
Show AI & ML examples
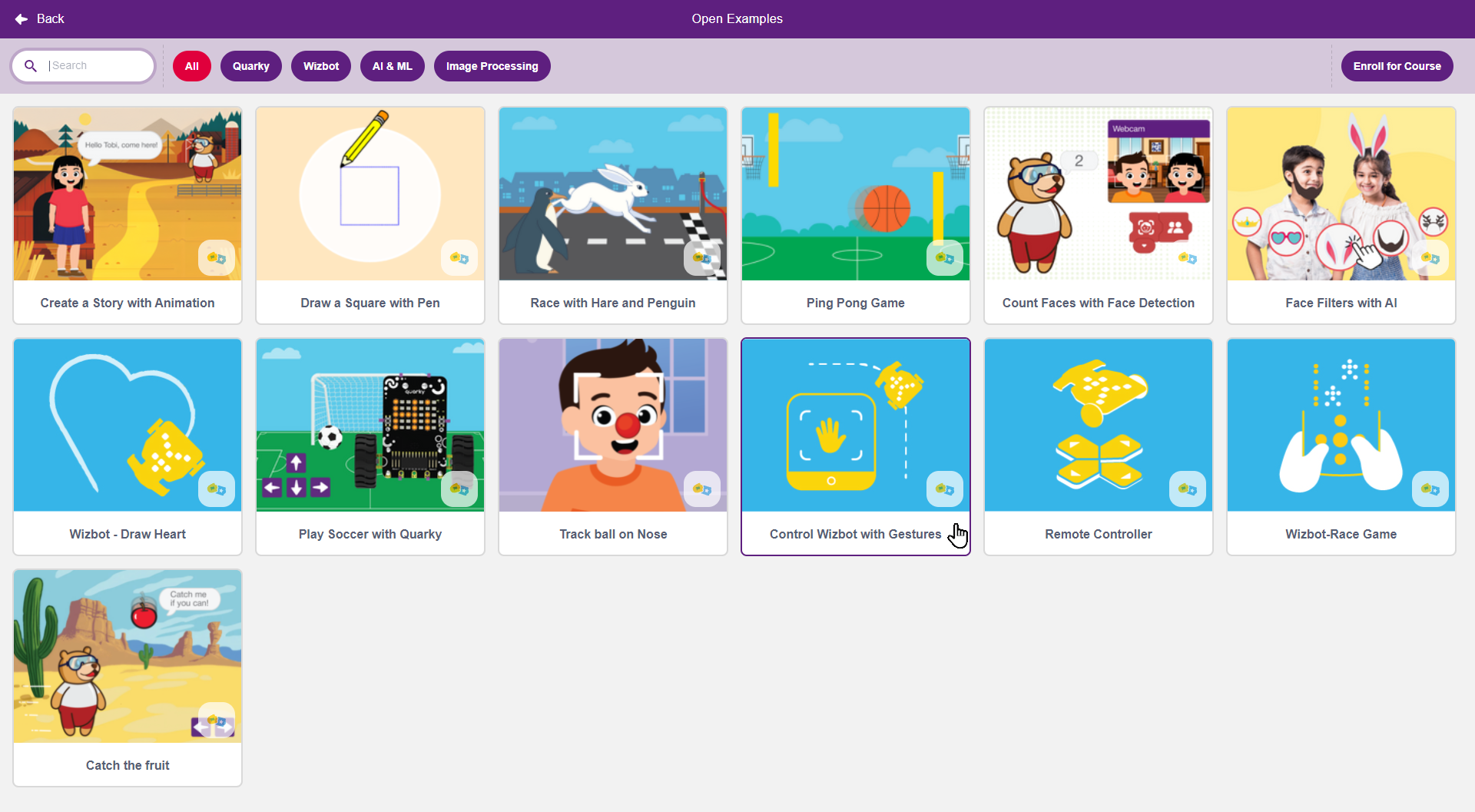[393, 66]
